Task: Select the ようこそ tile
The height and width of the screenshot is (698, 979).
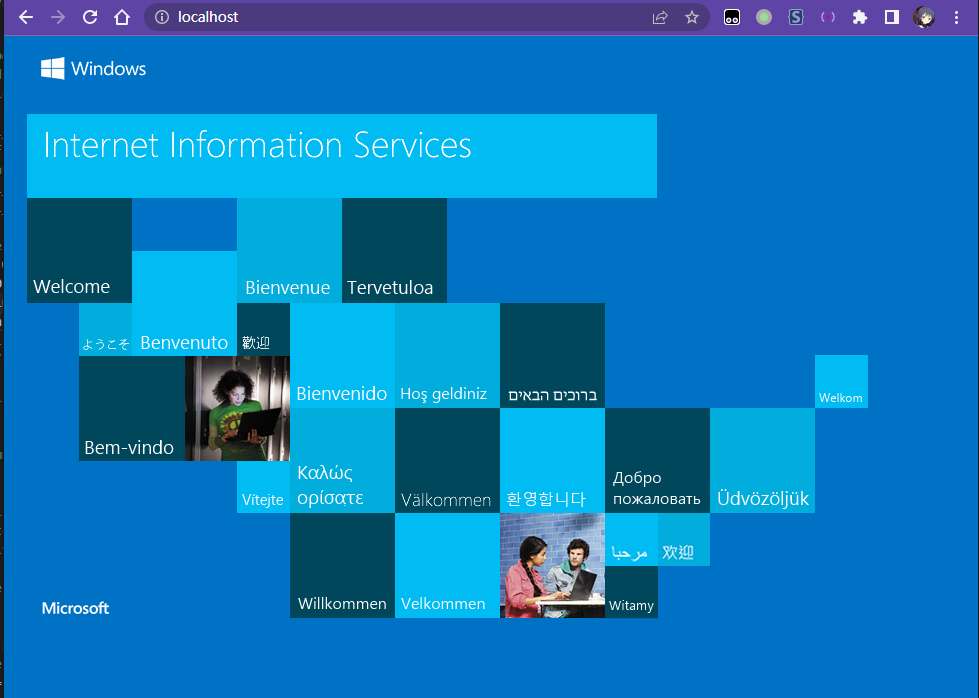Action: [x=106, y=329]
